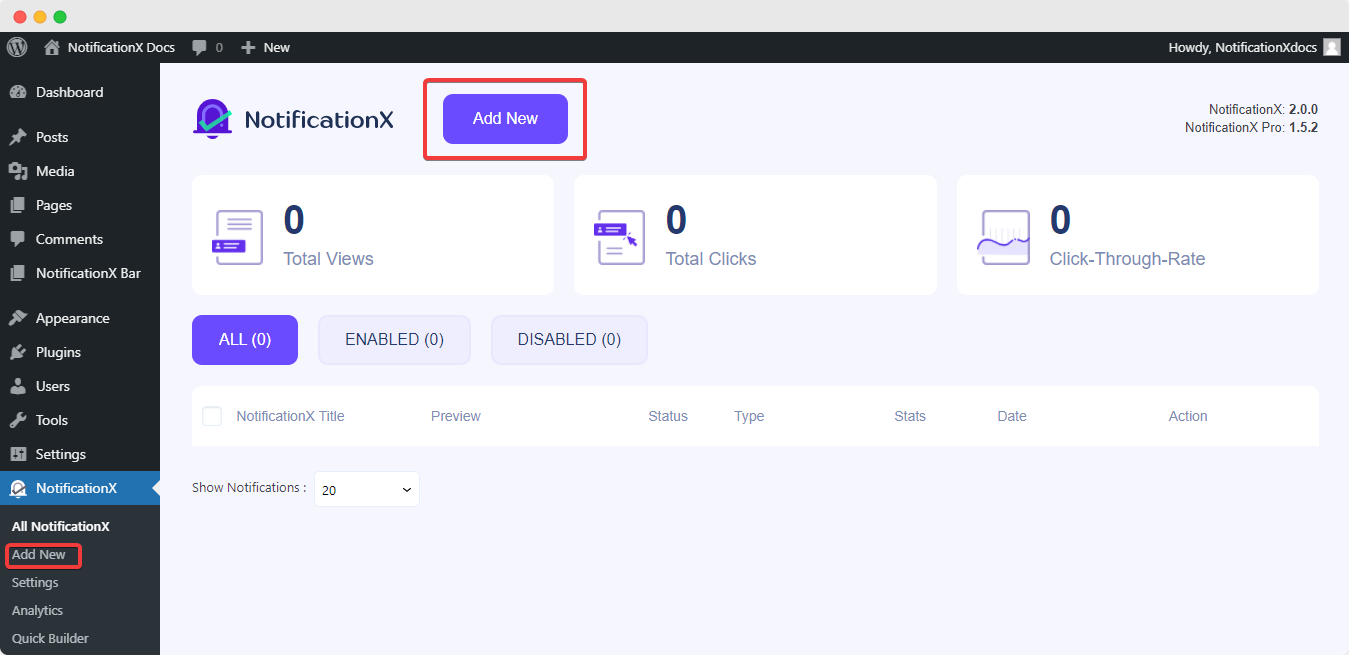Switch to the ALL (0) tab
Viewport: 1349px width, 655px height.
tap(245, 340)
